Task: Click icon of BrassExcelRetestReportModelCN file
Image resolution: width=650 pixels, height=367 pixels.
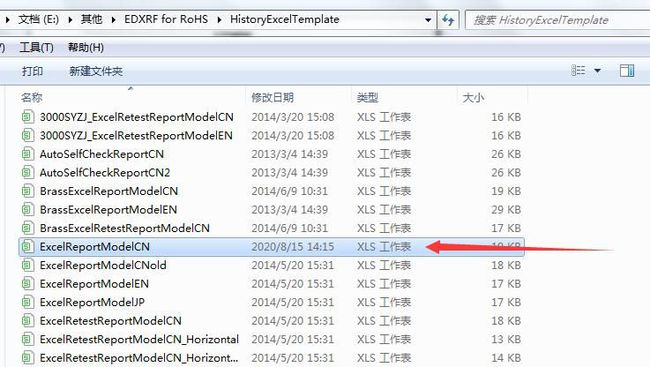Action: [27, 228]
